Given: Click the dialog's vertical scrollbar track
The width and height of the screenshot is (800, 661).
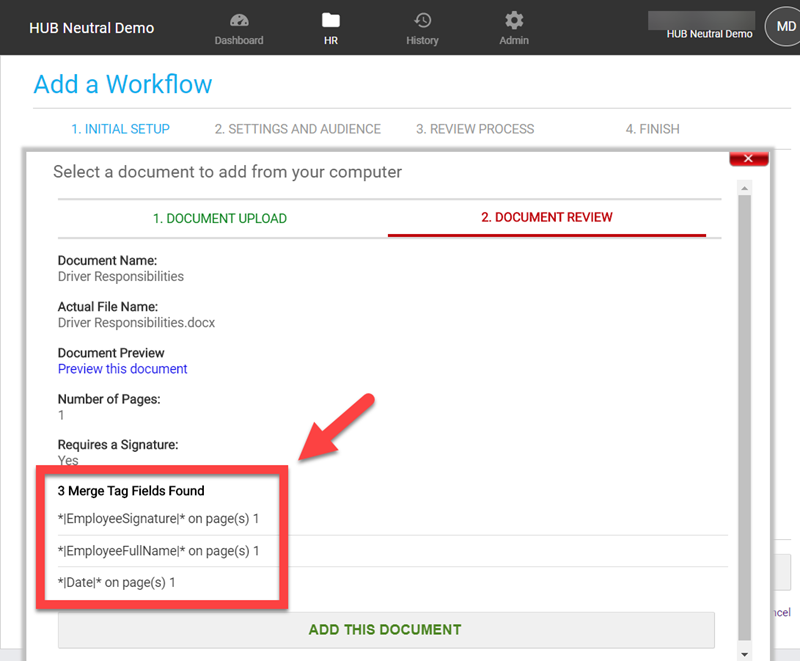Looking at the screenshot, I should 743,420.
